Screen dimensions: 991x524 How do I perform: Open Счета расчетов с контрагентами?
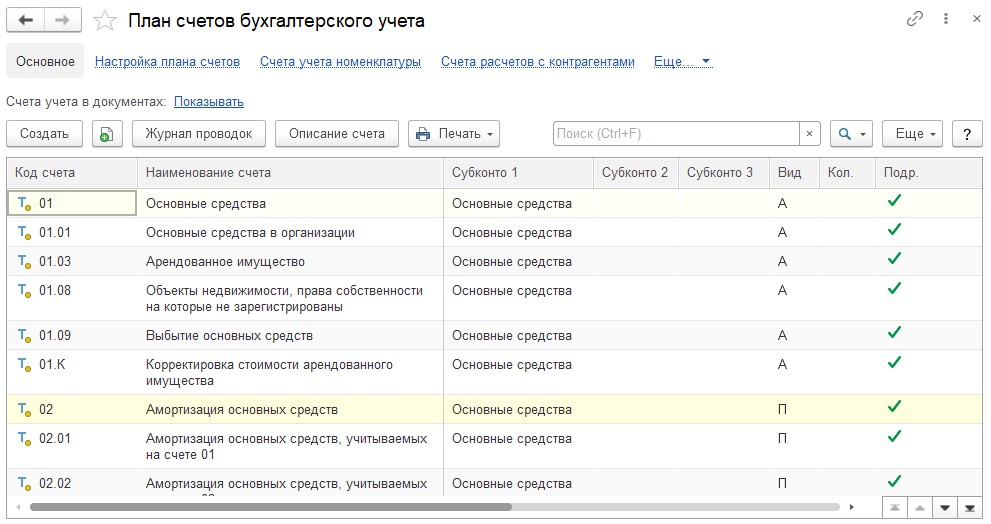pos(538,62)
